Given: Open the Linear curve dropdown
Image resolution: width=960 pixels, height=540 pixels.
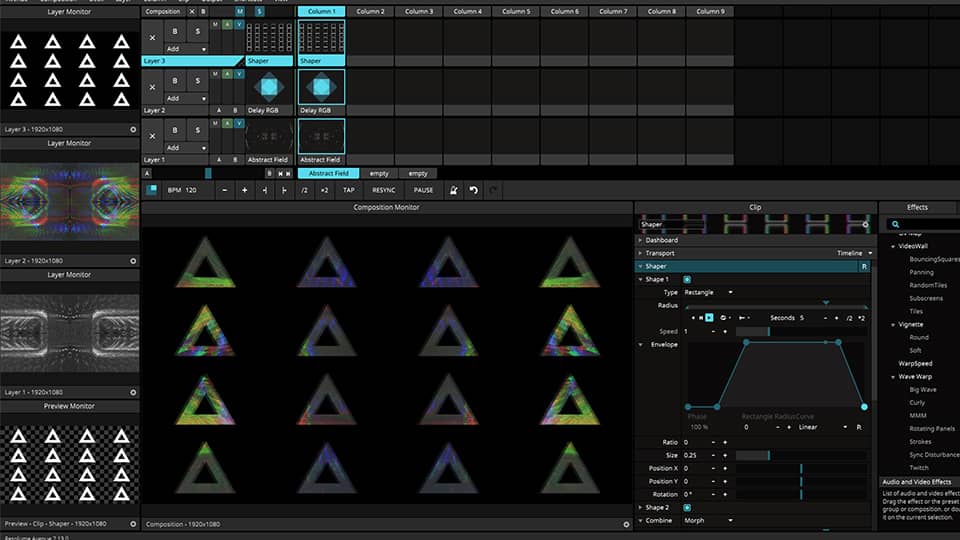Looking at the screenshot, I should click(x=823, y=427).
